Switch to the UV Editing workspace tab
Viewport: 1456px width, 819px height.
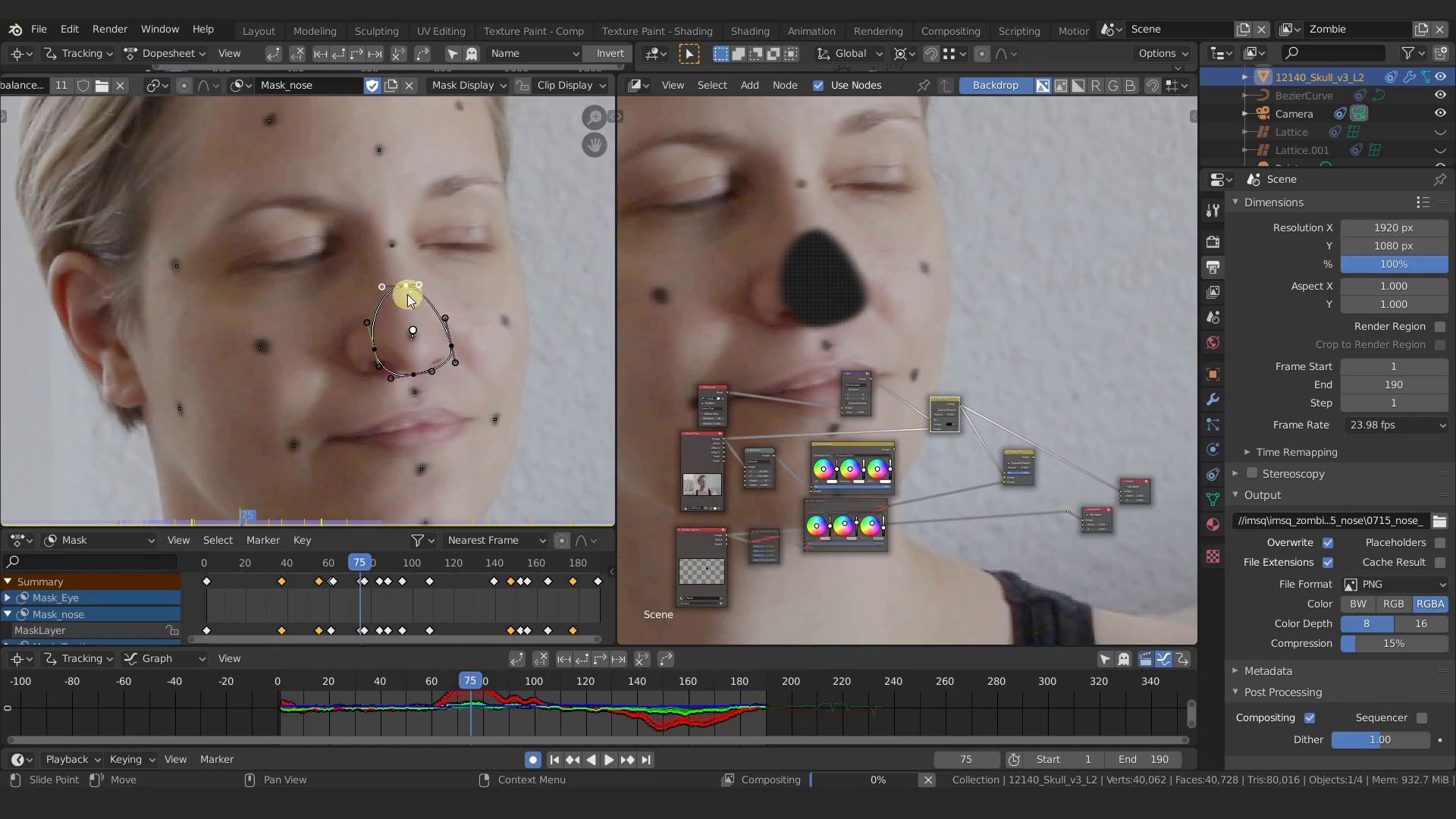pyautogui.click(x=441, y=31)
